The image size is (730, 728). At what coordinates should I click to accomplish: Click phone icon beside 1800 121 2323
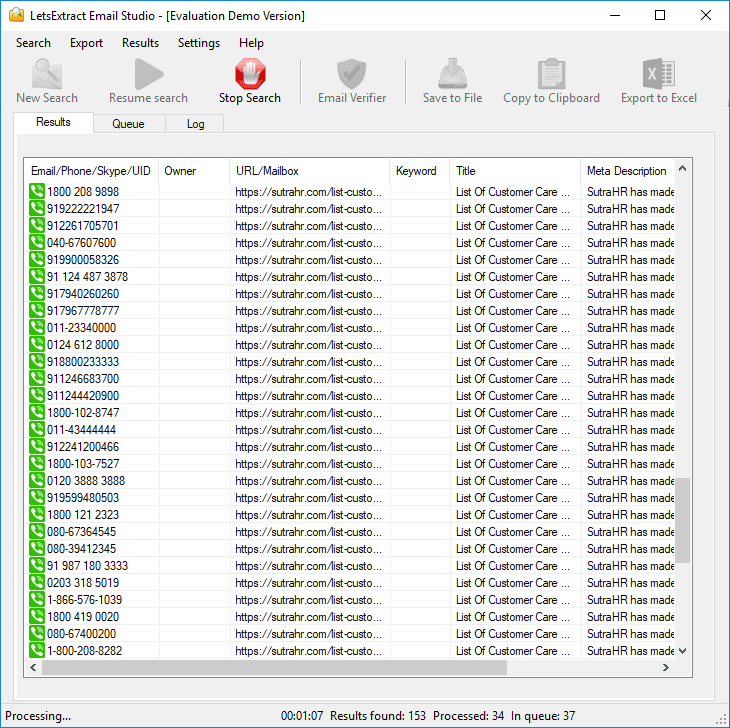click(37, 514)
